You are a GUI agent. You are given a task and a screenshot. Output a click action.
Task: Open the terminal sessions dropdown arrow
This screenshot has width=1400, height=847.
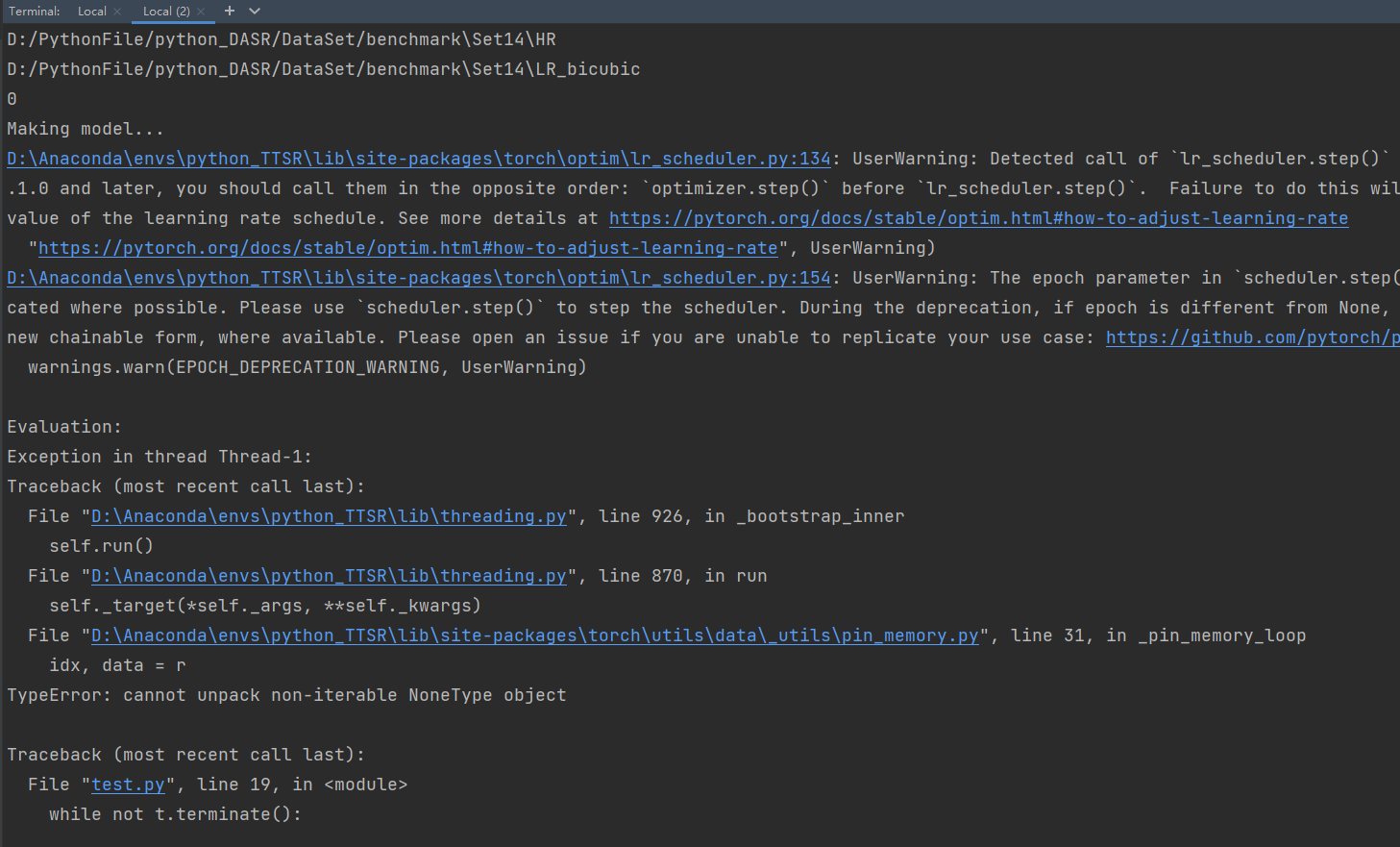click(x=255, y=11)
